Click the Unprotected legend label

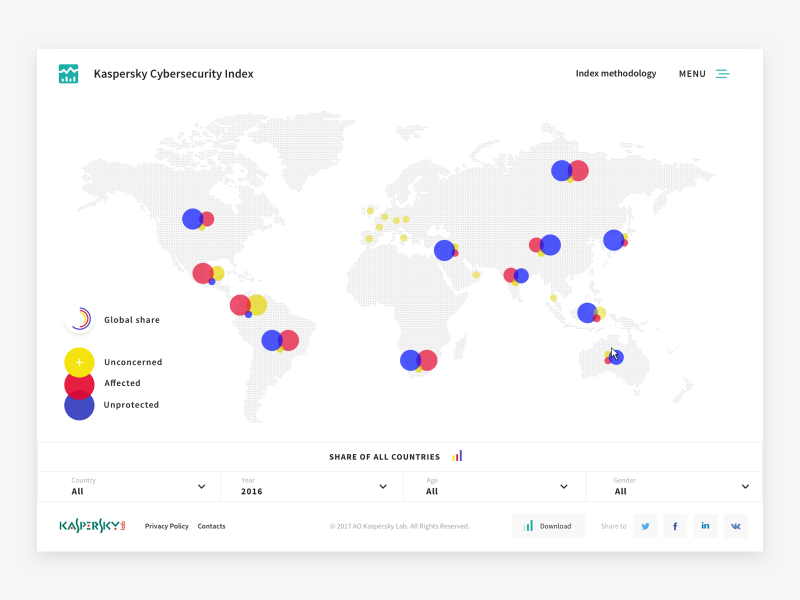coord(131,405)
